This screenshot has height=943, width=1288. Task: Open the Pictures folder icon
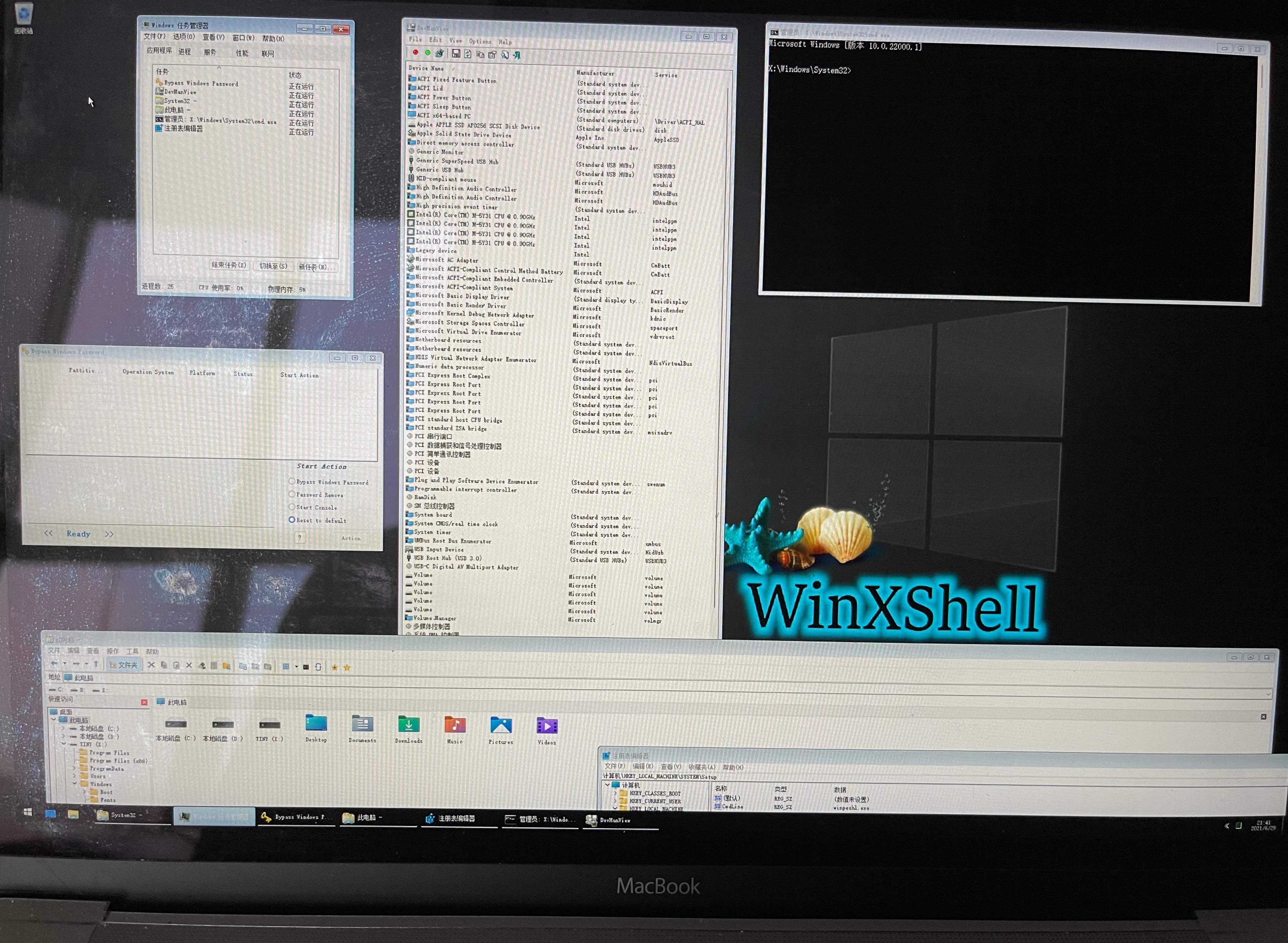pyautogui.click(x=501, y=730)
